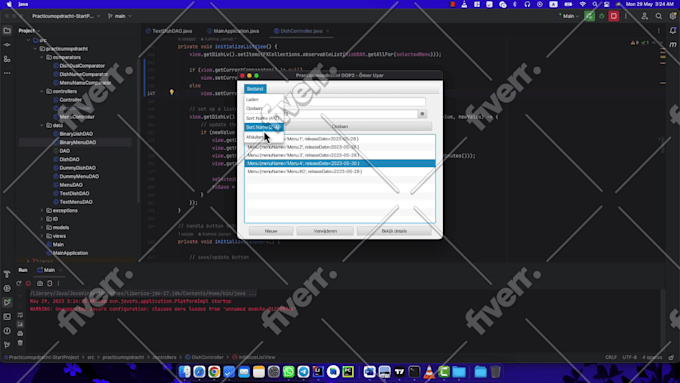Choose Afsluiten from the Bestand menu
The height and width of the screenshot is (383, 680).
(264, 137)
